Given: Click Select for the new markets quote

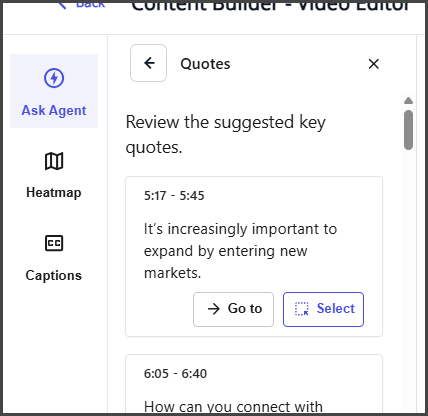Looking at the screenshot, I should [323, 309].
